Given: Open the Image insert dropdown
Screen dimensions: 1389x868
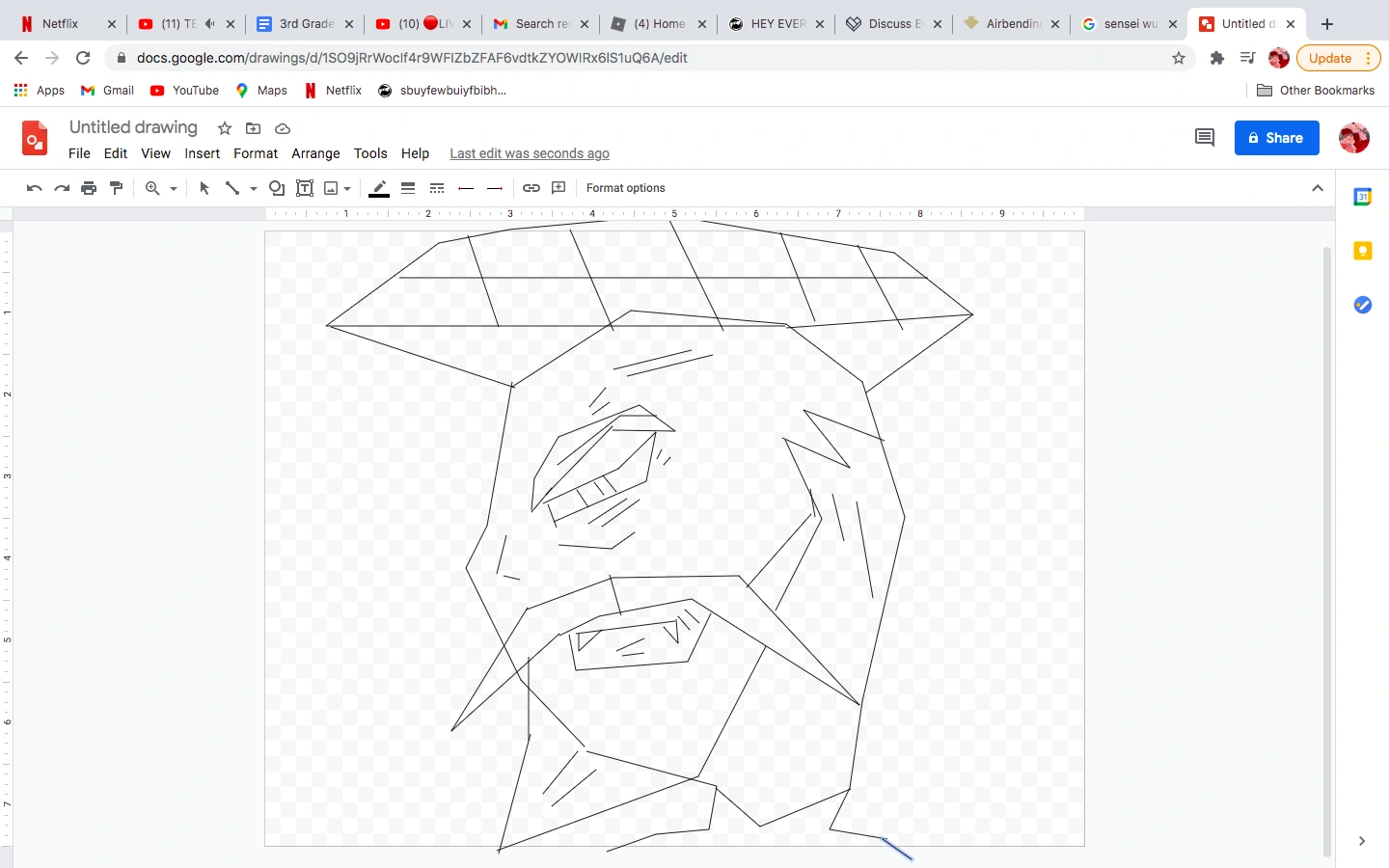Looking at the screenshot, I should (347, 187).
